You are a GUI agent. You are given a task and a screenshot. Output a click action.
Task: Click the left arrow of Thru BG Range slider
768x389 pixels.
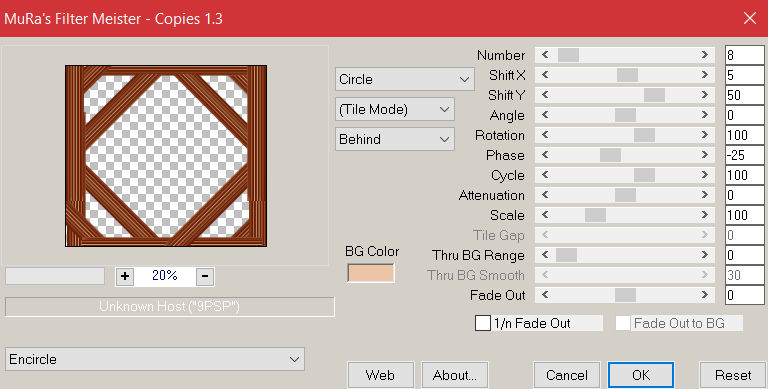pyautogui.click(x=545, y=255)
